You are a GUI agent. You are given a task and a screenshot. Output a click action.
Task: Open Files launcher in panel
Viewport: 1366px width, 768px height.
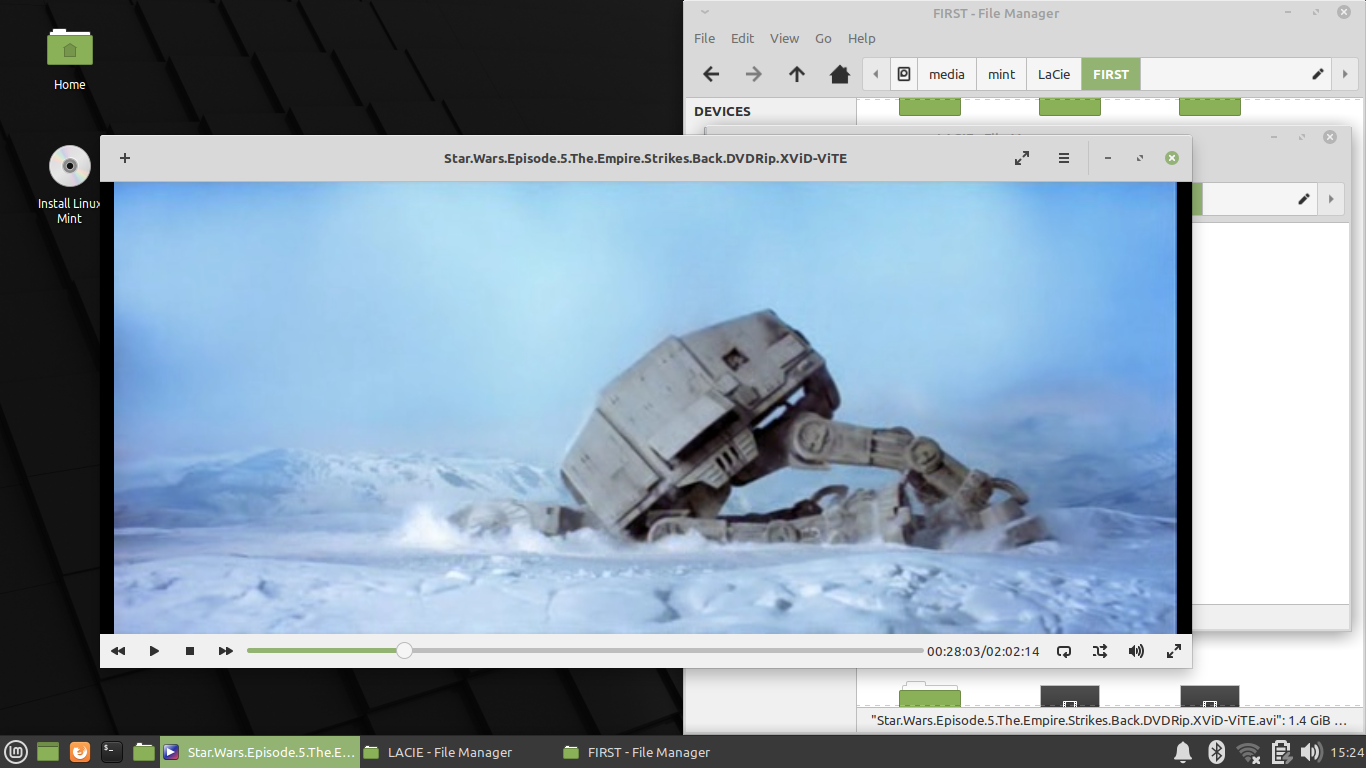[144, 752]
